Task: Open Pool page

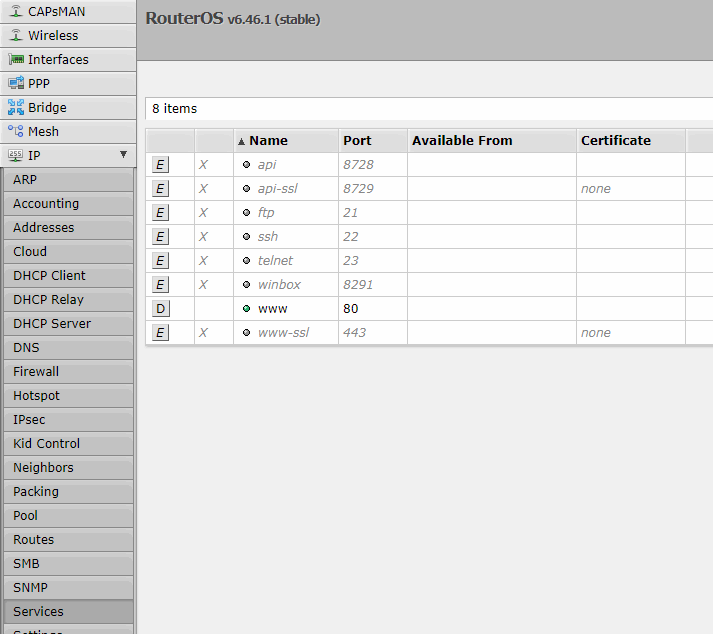Action: pyautogui.click(x=68, y=516)
